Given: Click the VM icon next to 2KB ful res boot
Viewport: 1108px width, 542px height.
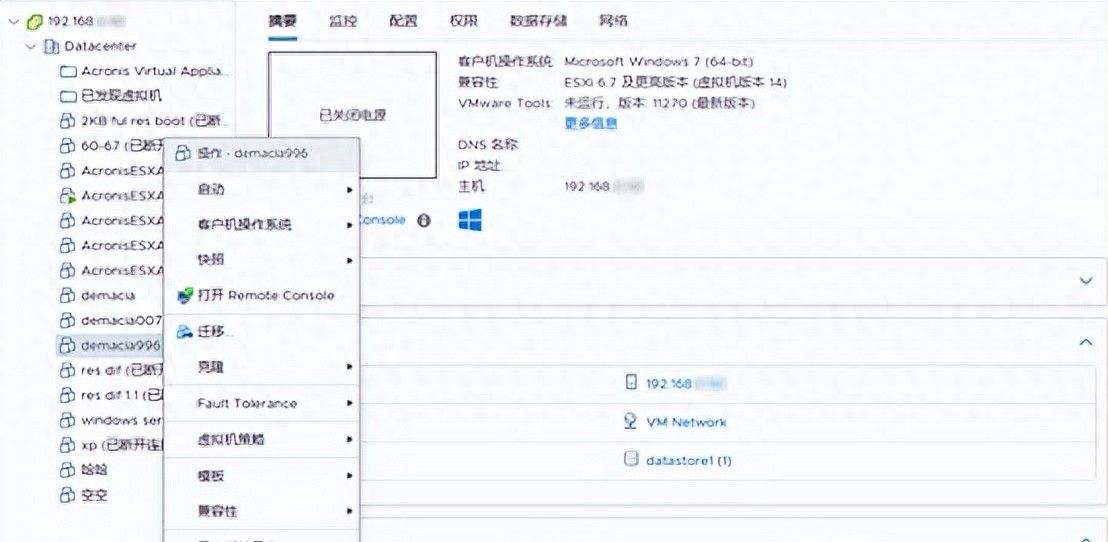Looking at the screenshot, I should pos(66,120).
